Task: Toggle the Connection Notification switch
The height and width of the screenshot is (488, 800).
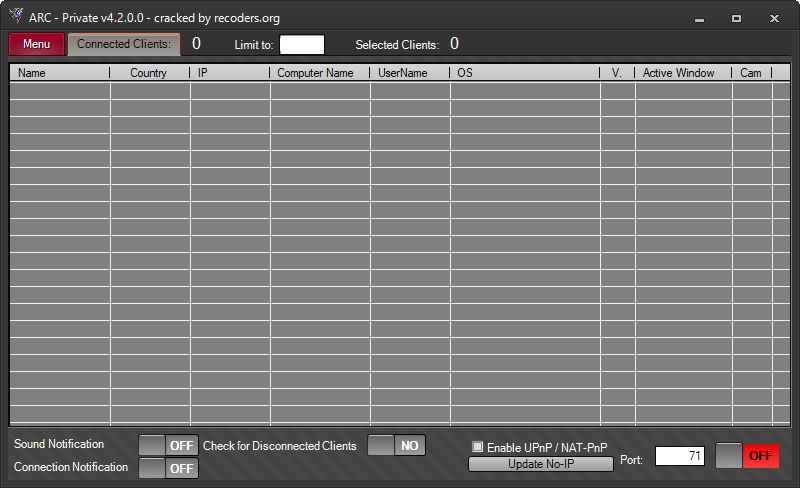Action: 168,467
